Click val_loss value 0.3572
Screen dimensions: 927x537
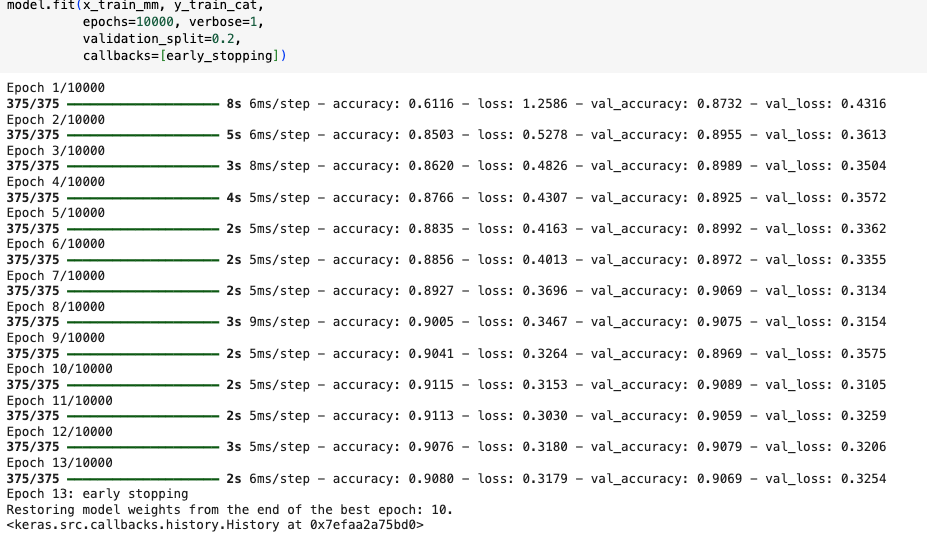(863, 198)
